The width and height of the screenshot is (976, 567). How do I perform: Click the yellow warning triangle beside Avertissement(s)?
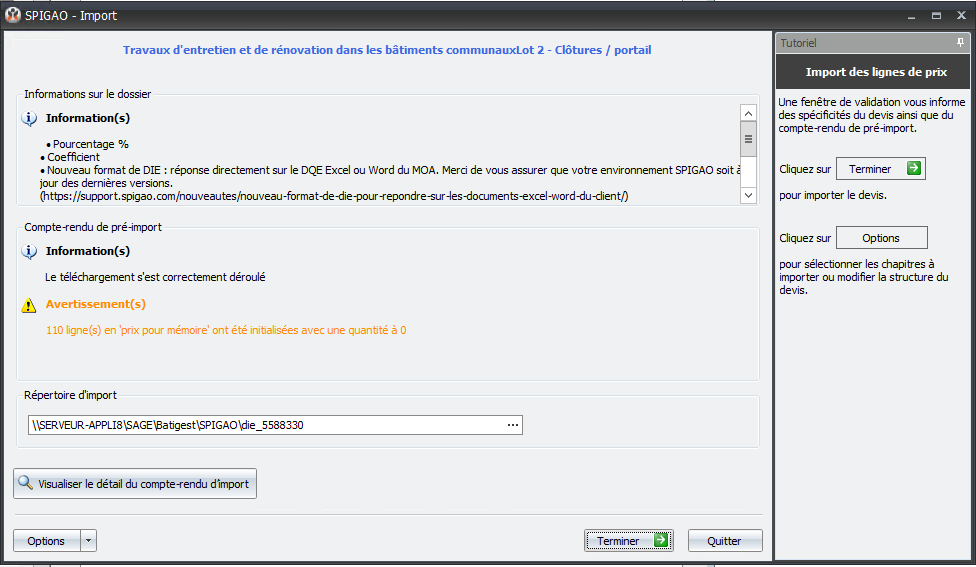(x=29, y=305)
